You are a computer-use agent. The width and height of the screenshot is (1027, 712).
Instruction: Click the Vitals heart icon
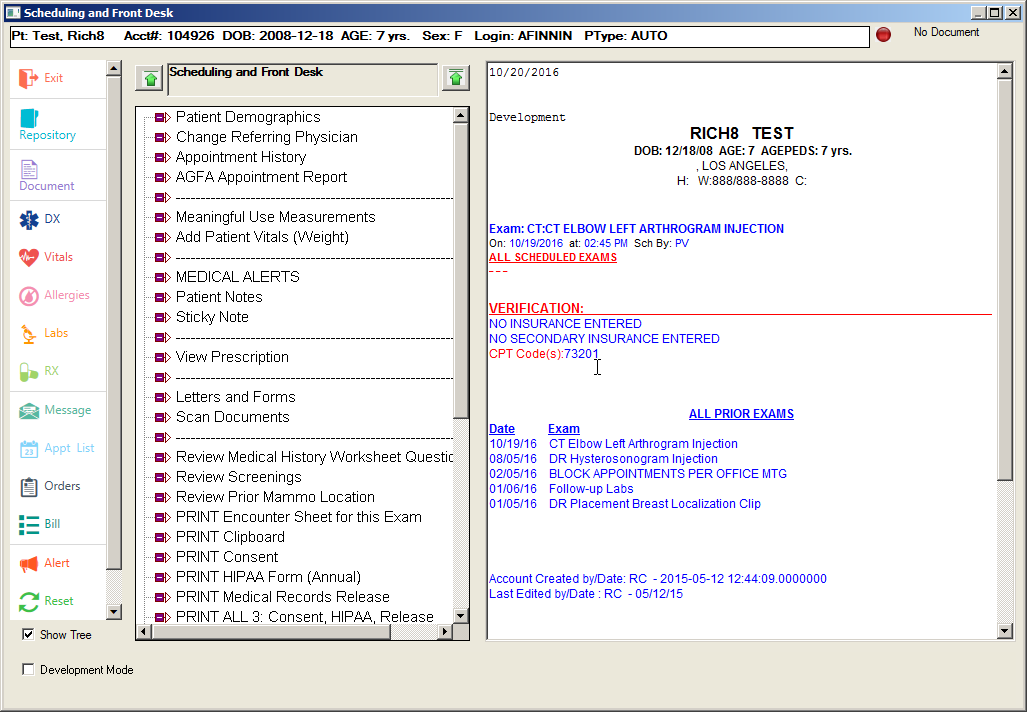coord(29,257)
